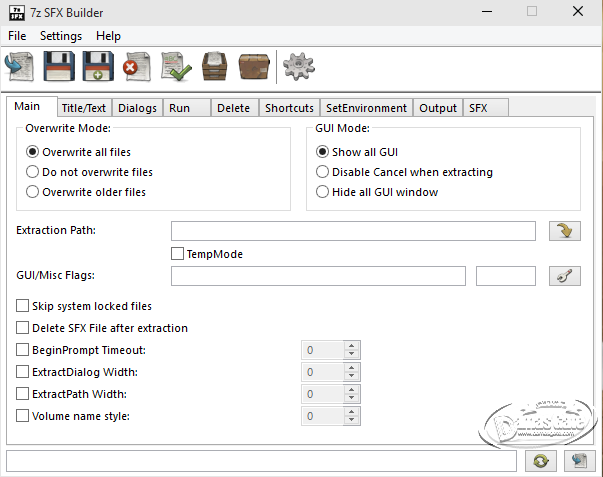
Task: Open GUI/Misc flags wrench tool button
Action: pyautogui.click(x=565, y=276)
